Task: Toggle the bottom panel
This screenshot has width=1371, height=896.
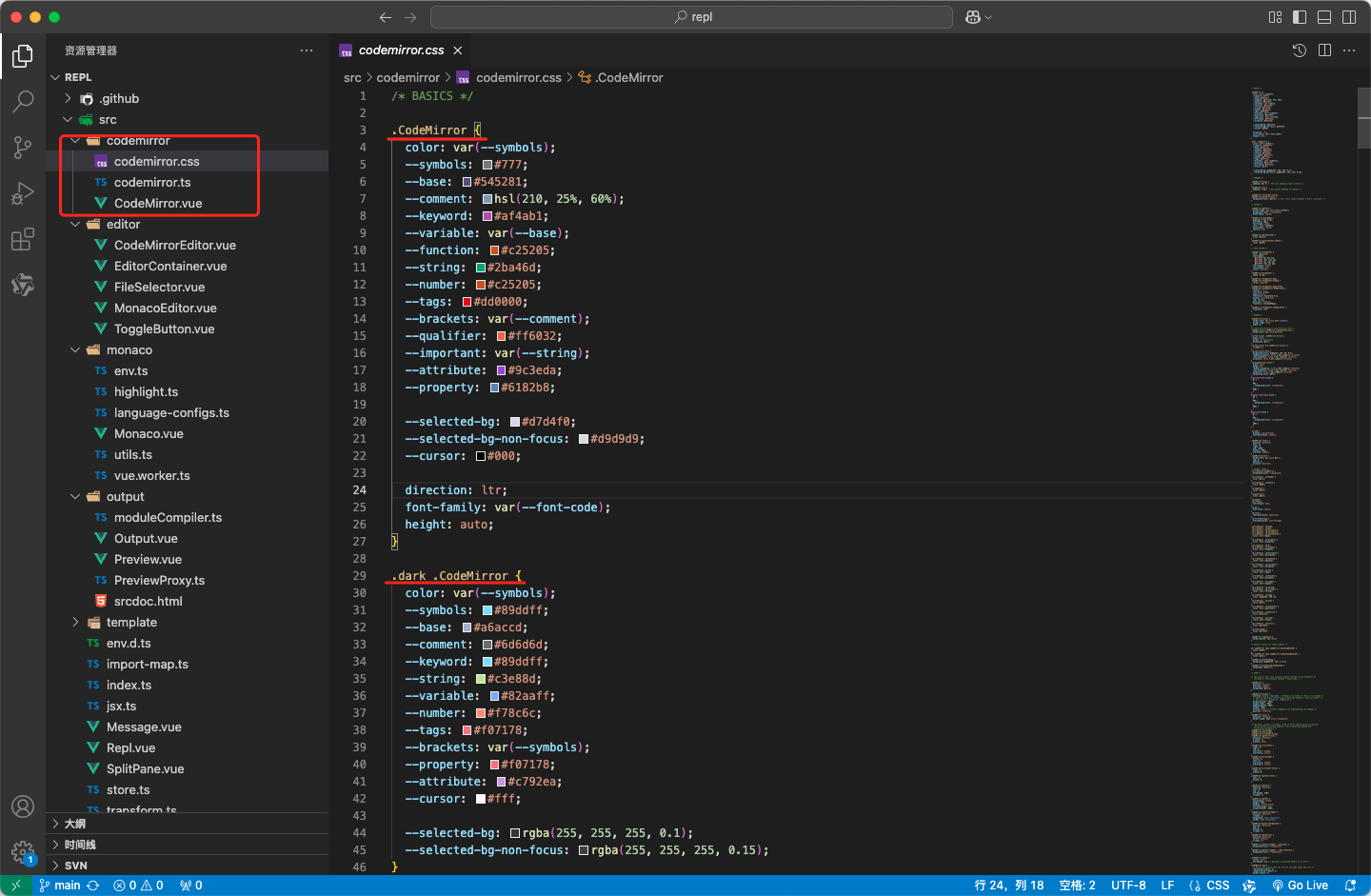Action: 1324,17
